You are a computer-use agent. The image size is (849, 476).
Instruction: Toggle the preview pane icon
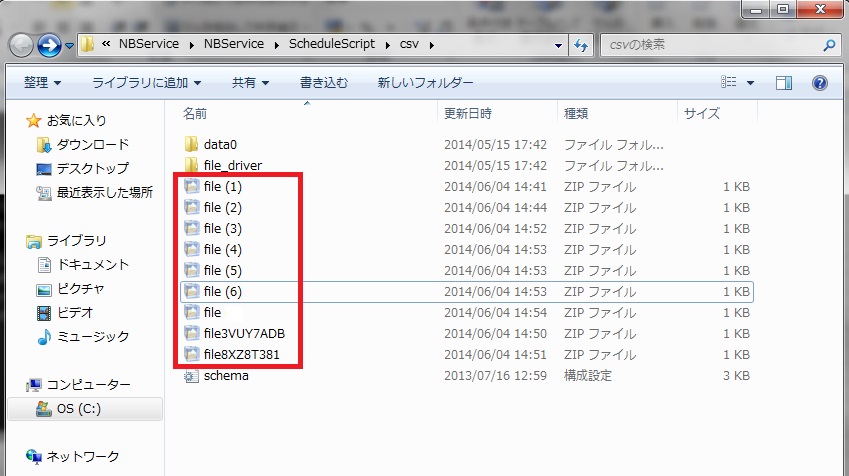(784, 82)
